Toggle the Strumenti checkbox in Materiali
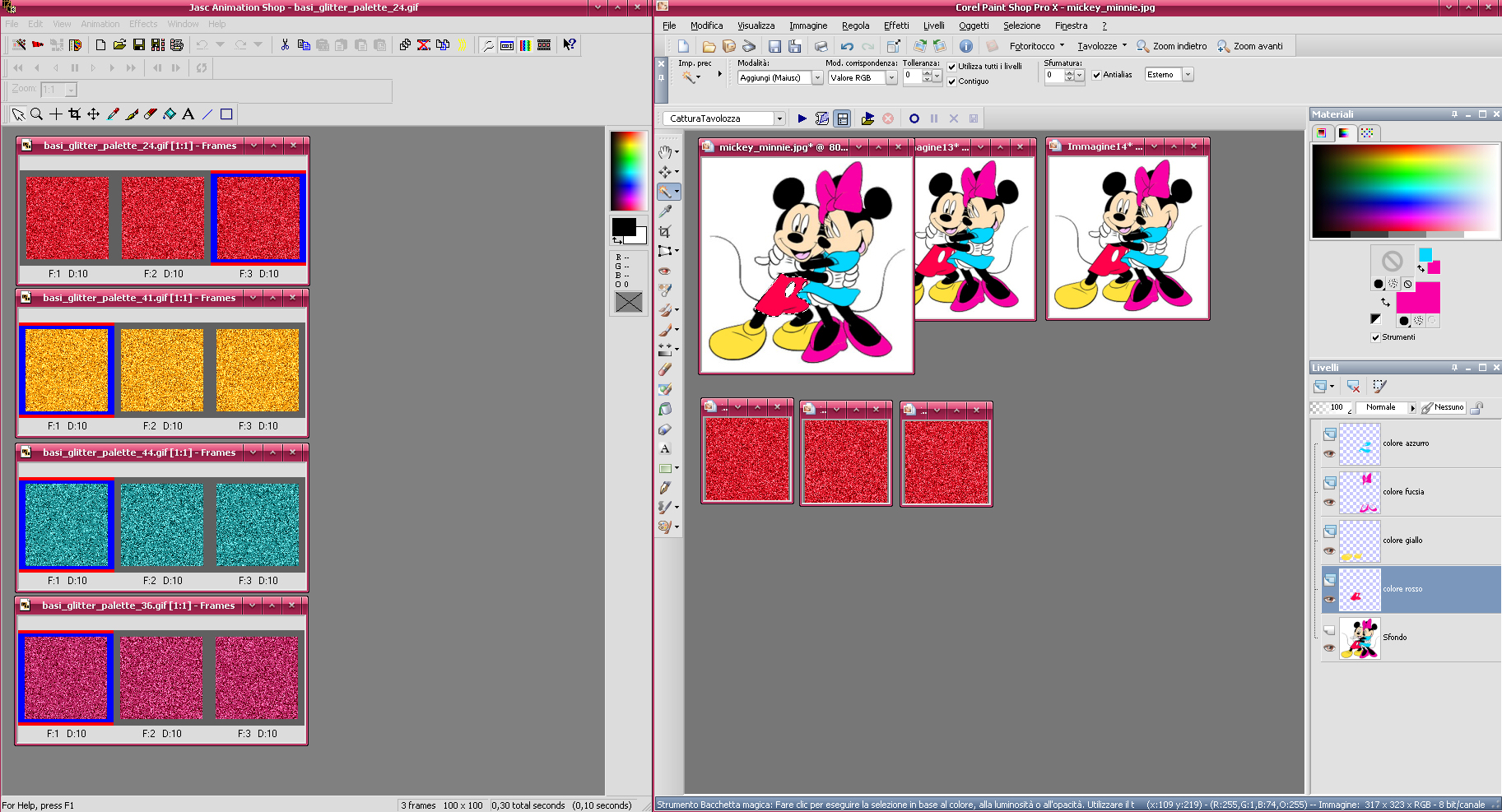 click(x=1375, y=337)
